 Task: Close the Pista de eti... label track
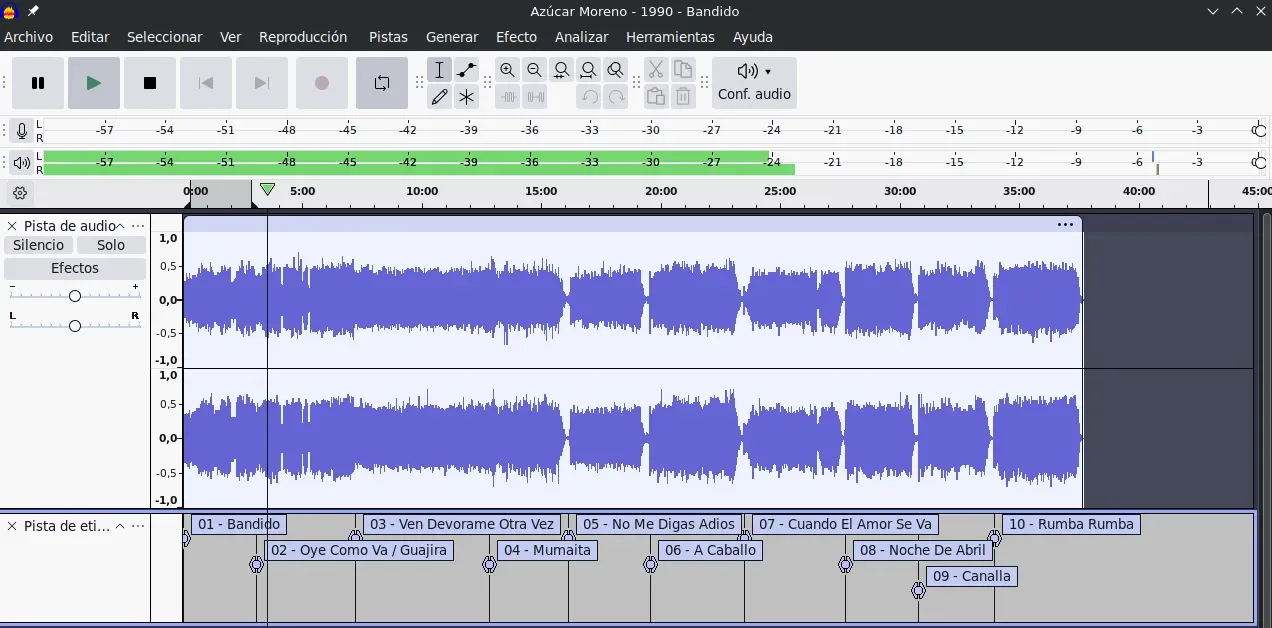12,526
